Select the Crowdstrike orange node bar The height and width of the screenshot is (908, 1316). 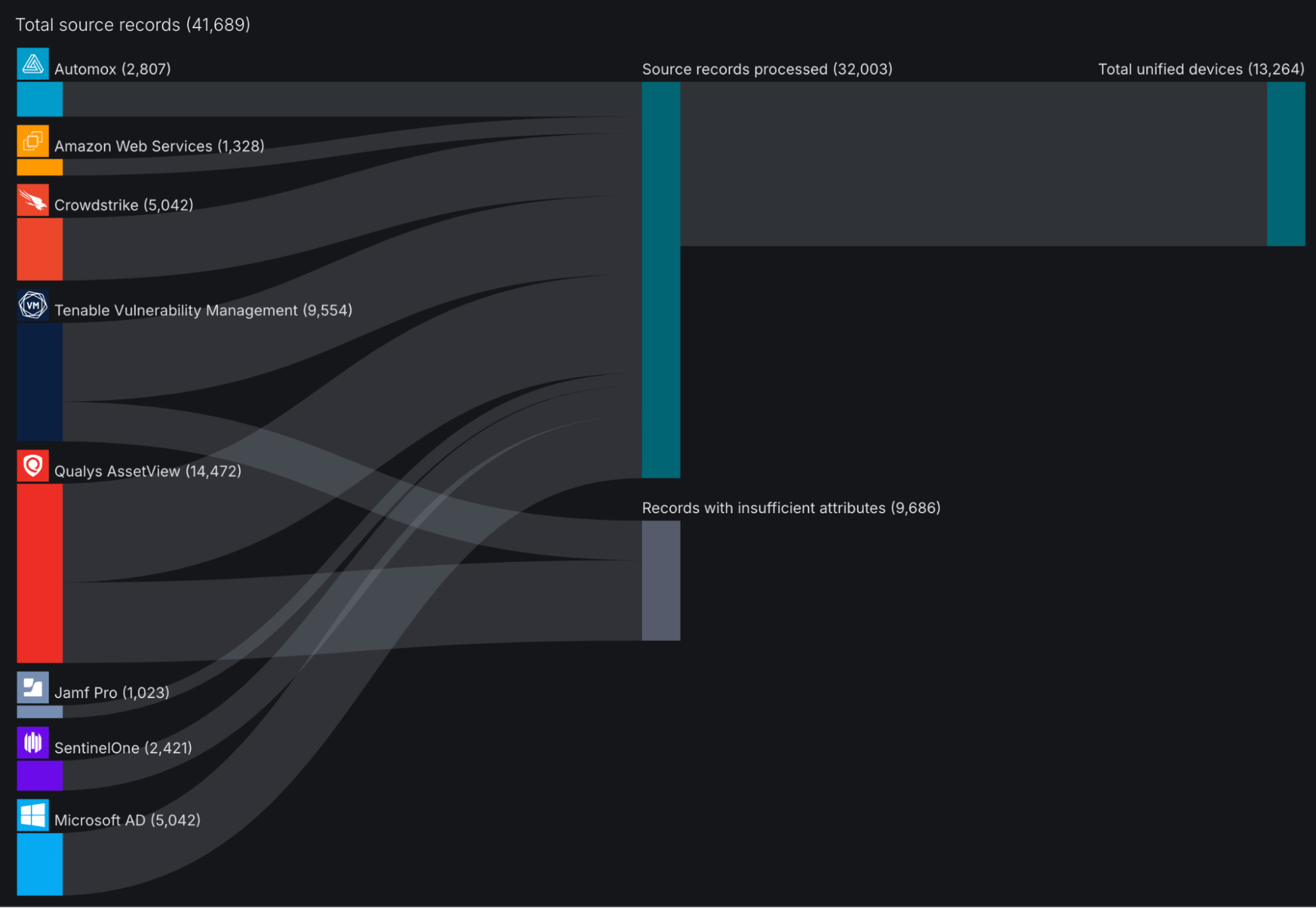click(39, 249)
